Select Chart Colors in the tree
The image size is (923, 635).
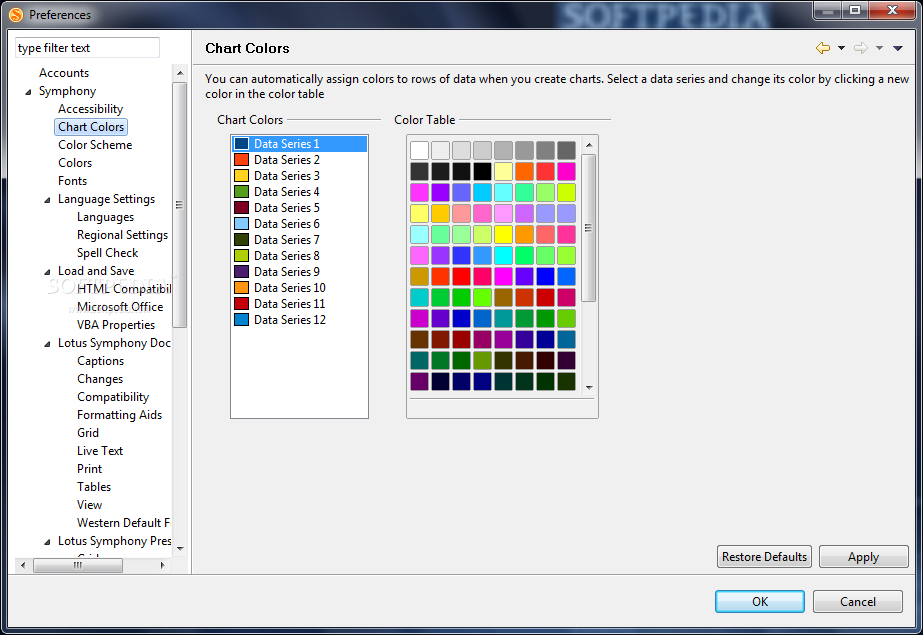91,127
